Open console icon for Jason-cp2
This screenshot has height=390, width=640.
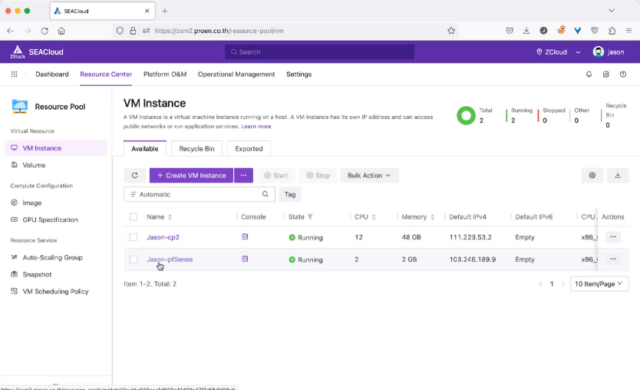pyautogui.click(x=245, y=237)
